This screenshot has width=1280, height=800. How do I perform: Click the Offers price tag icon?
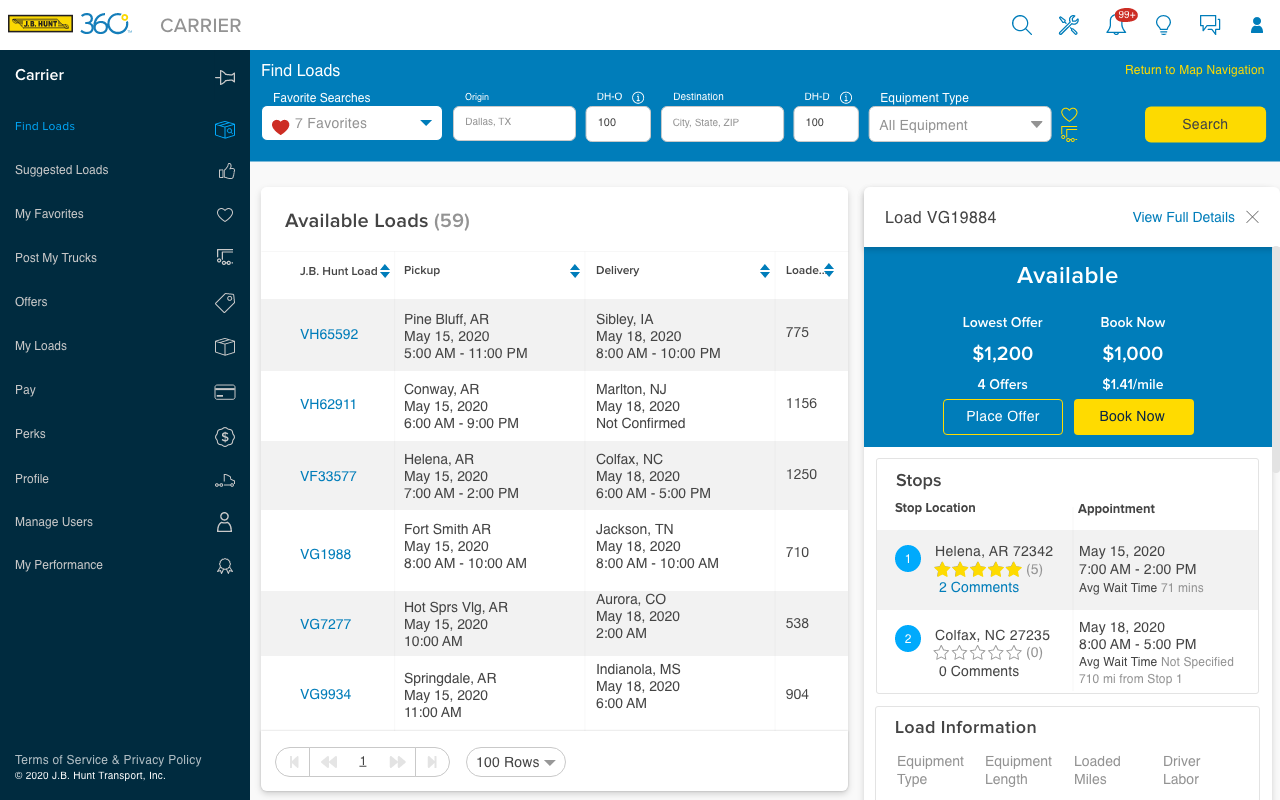tap(225, 302)
